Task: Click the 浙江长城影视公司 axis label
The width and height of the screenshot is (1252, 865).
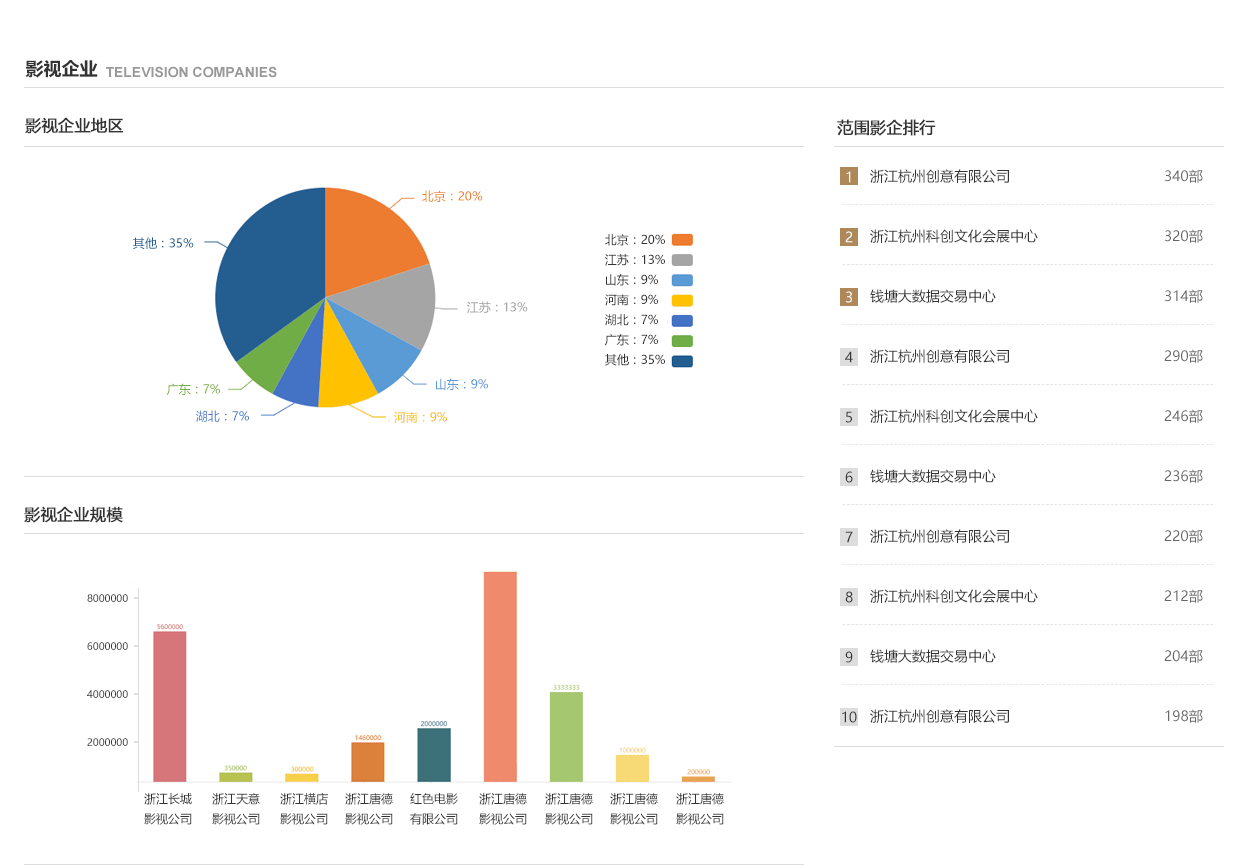Action: 168,809
